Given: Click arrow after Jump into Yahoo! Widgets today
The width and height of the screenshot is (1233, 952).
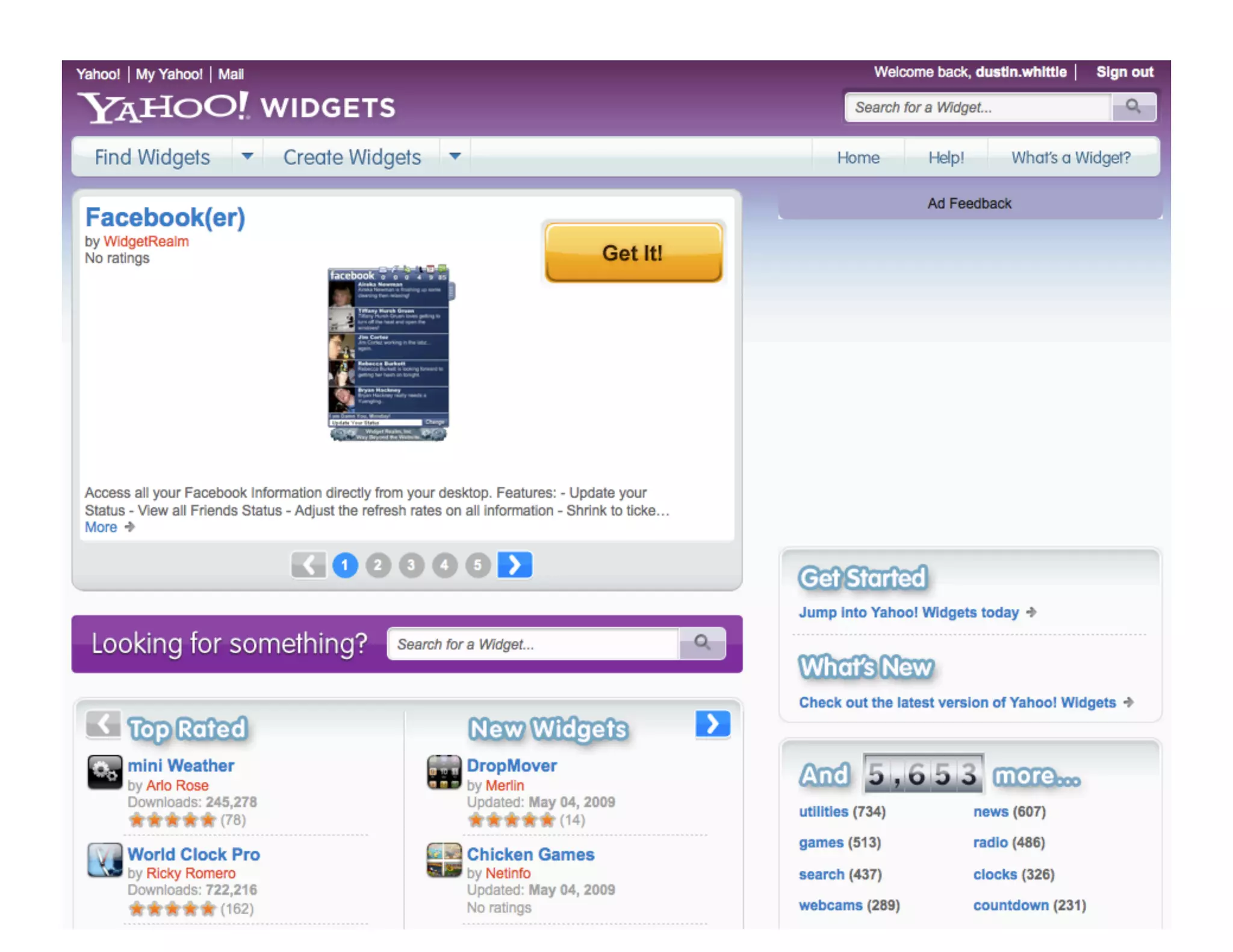Looking at the screenshot, I should pyautogui.click(x=1031, y=612).
